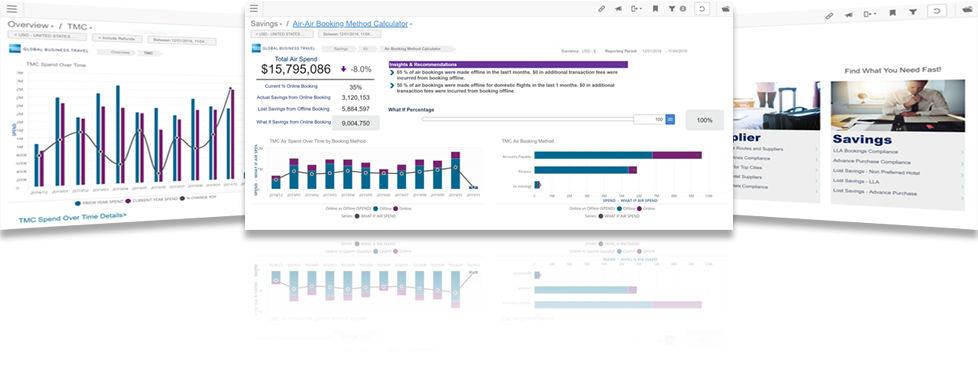Open the folder icon in center toolbar

(x=726, y=9)
